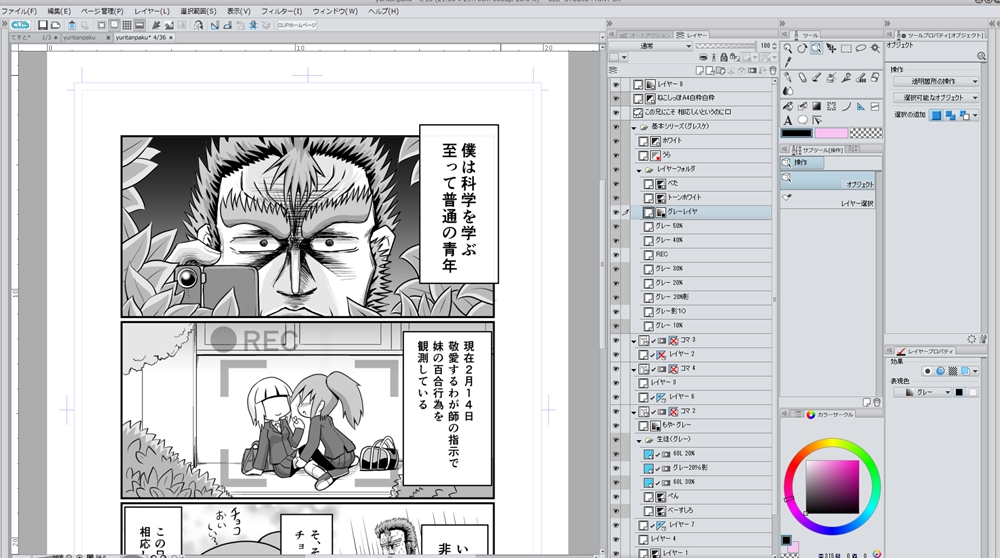Viewport: 1000px width, 558px height.
Task: Click the trash icon to delete layer
Action: tap(773, 70)
